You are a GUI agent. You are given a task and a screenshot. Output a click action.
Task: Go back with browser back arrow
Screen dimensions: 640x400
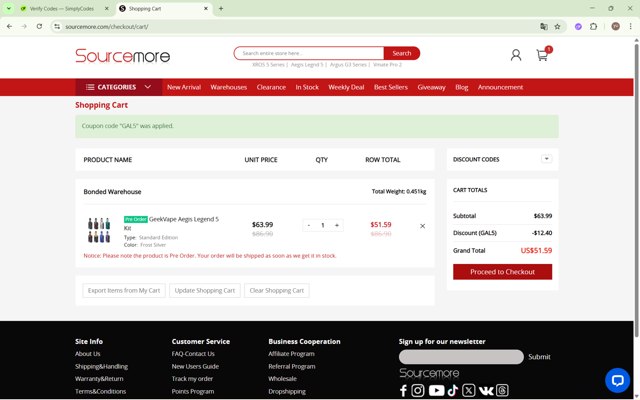click(9, 27)
